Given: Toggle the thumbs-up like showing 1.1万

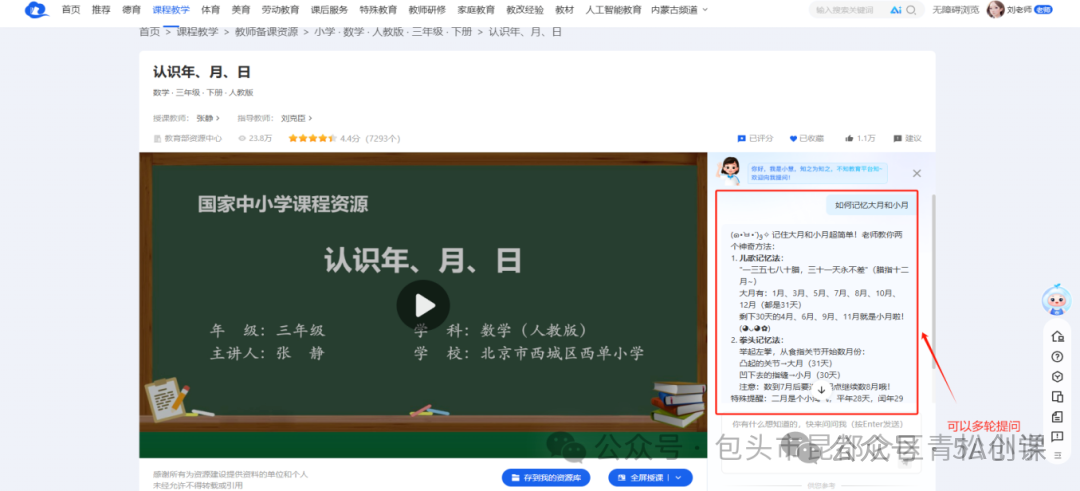Looking at the screenshot, I should coord(859,138).
